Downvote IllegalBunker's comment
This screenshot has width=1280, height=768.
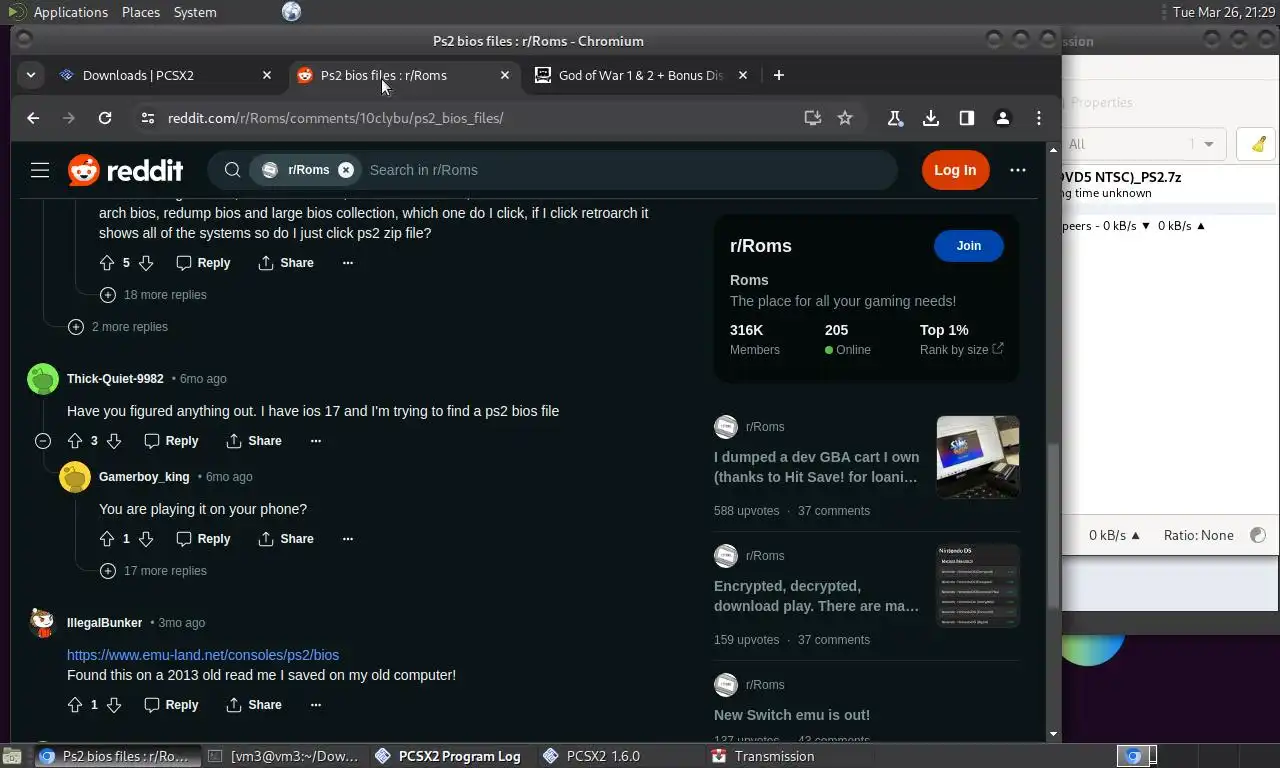pos(114,705)
